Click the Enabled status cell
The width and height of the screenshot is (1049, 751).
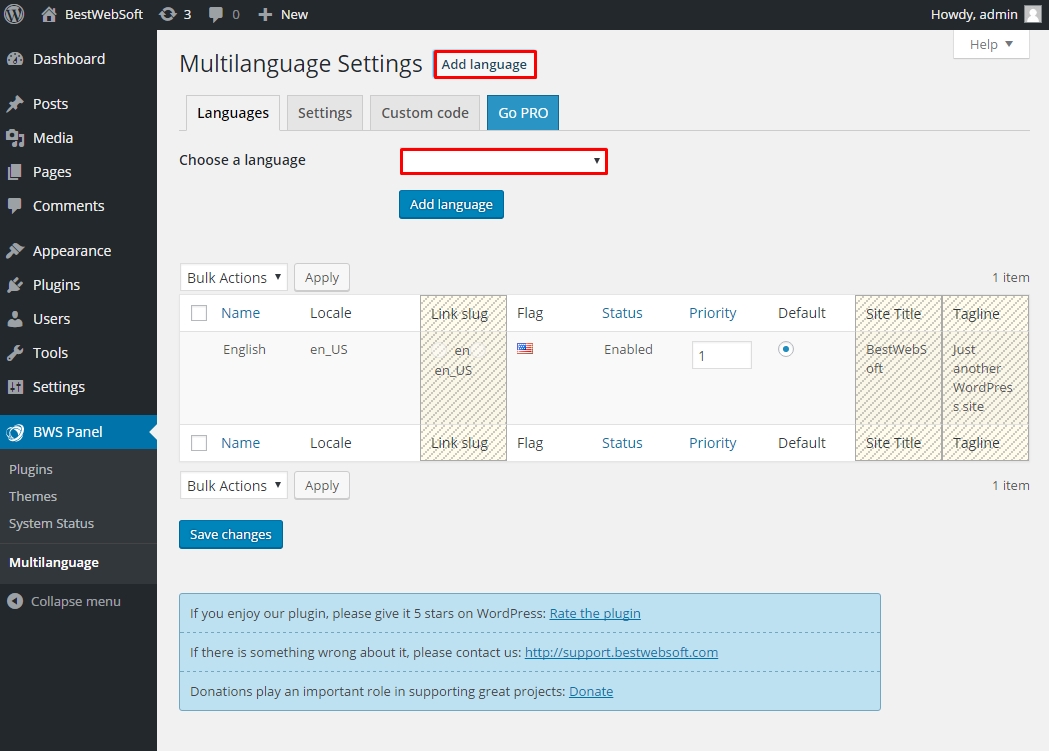(628, 349)
